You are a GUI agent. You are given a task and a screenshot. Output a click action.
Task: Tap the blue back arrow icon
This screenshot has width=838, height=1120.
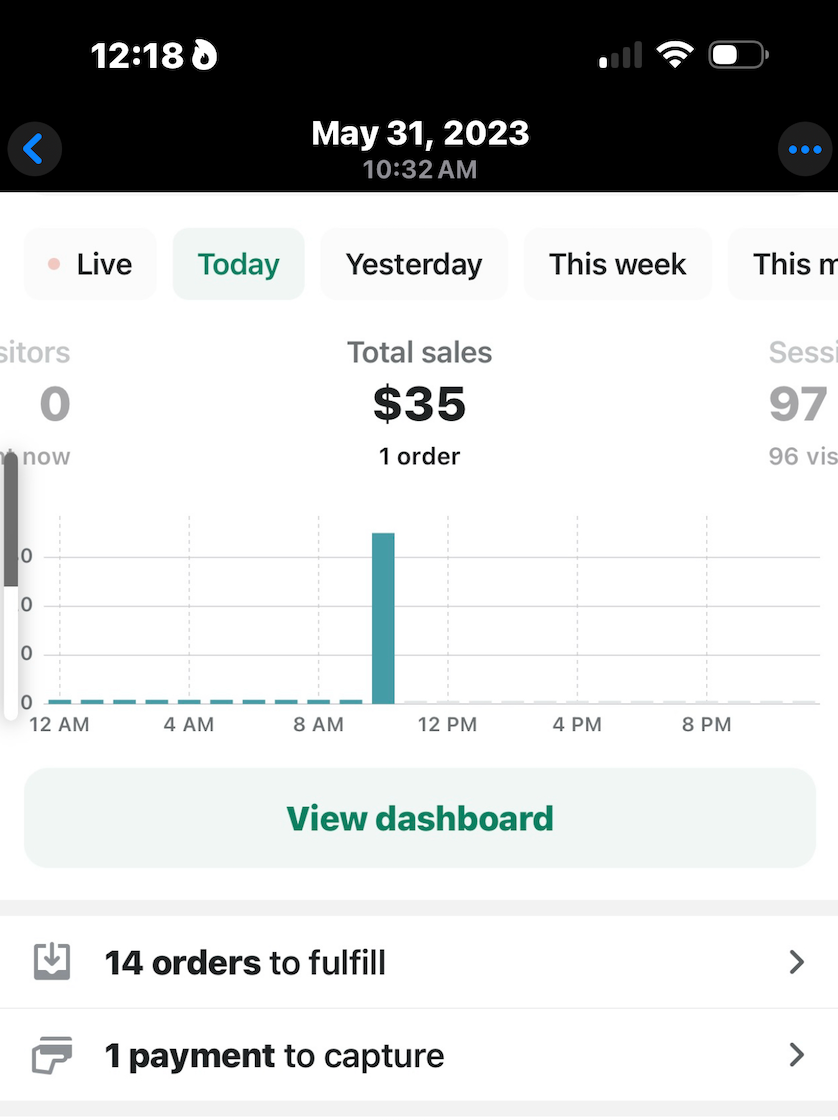(x=34, y=149)
